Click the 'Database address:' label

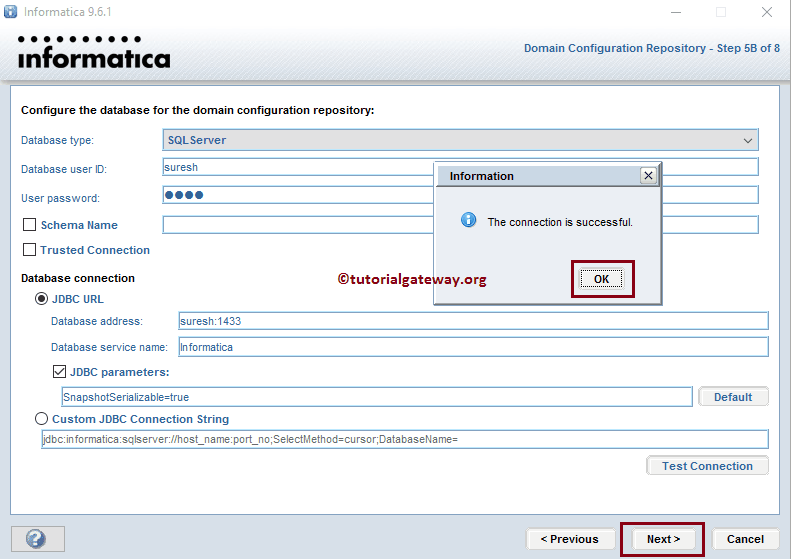click(x=97, y=321)
